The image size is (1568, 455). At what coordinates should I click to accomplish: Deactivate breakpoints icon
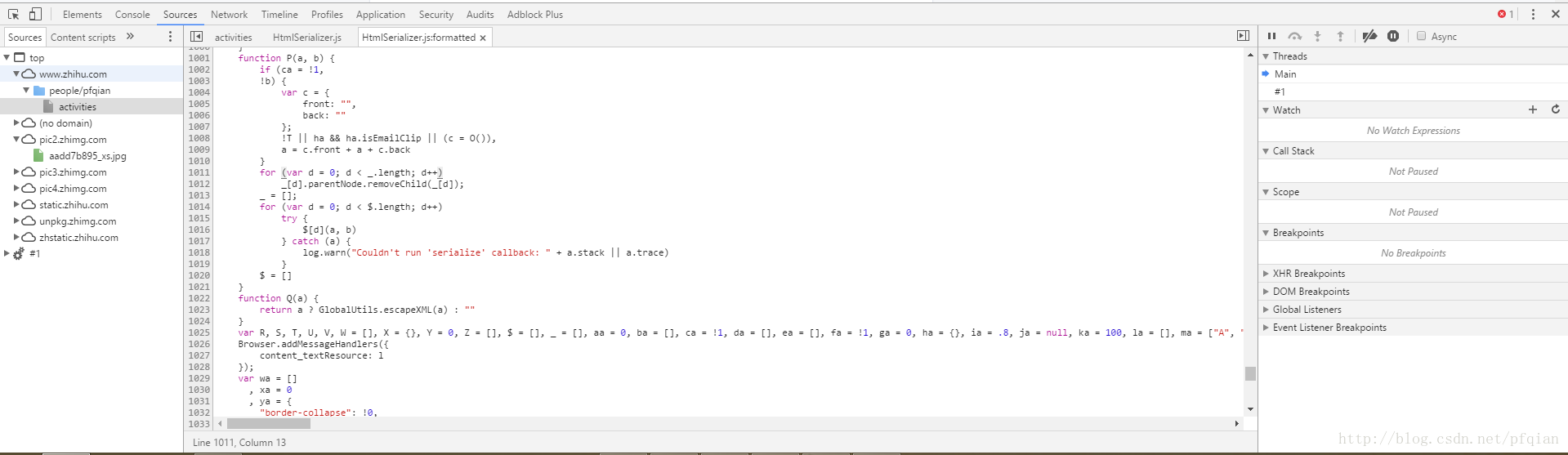coord(1369,36)
